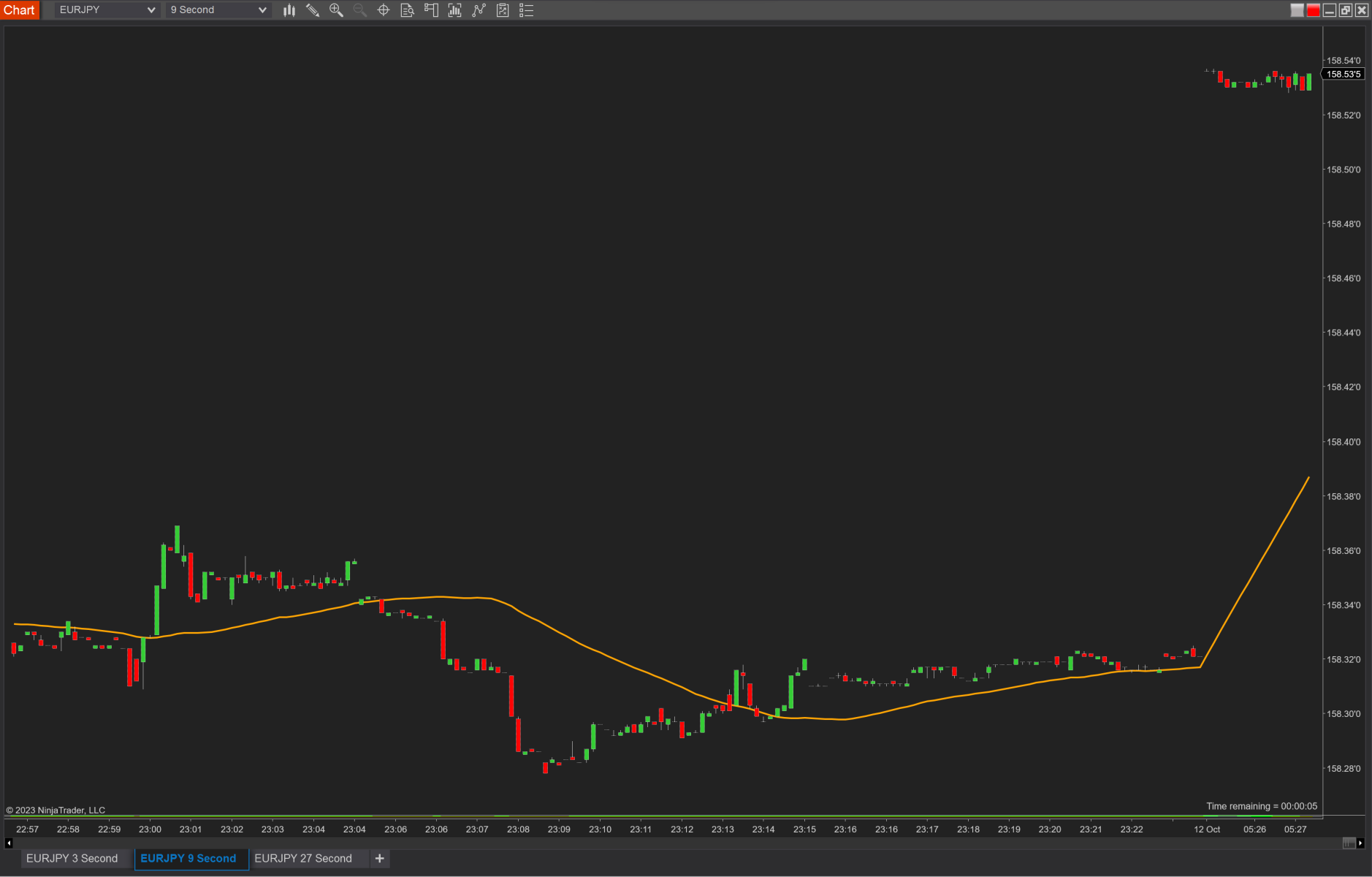Viewport: 1372px width, 877px height.
Task: Select the drawing tools pencil icon
Action: (x=313, y=10)
